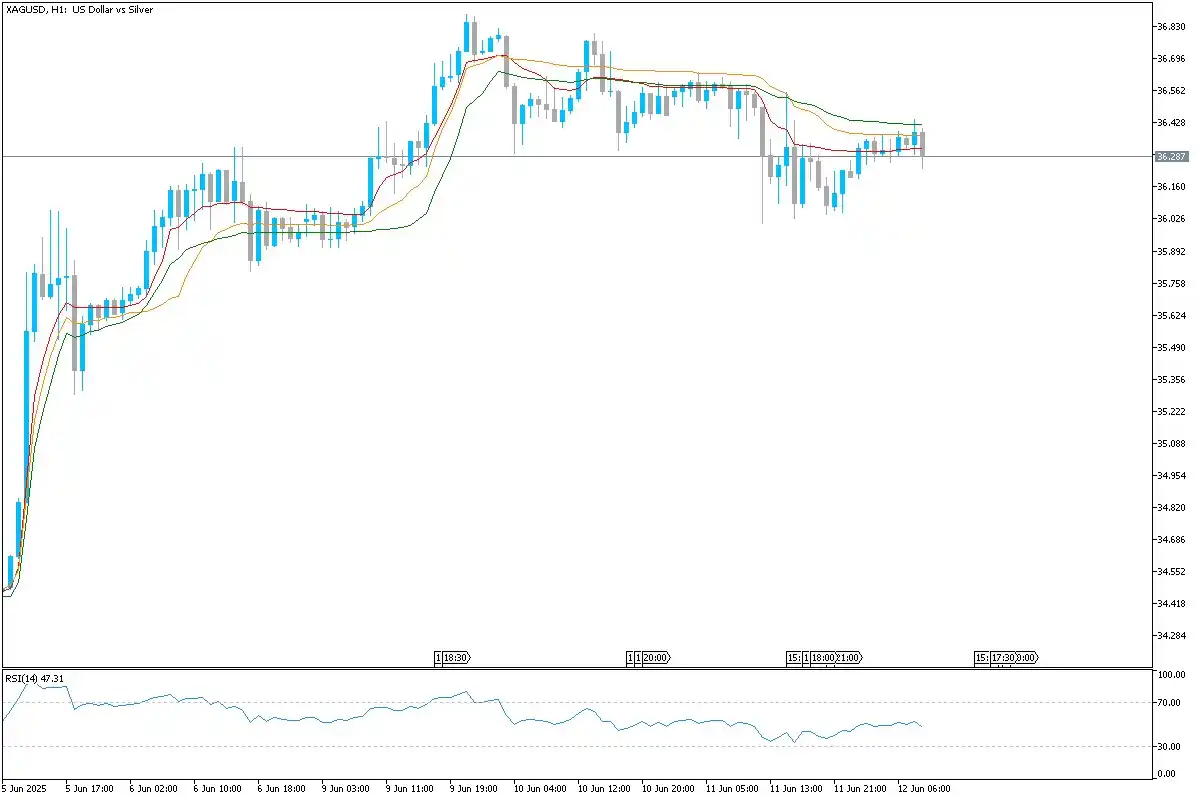Click the 10 Jun 12:00 time label
This screenshot has height=800, width=1200.
coord(603,788)
